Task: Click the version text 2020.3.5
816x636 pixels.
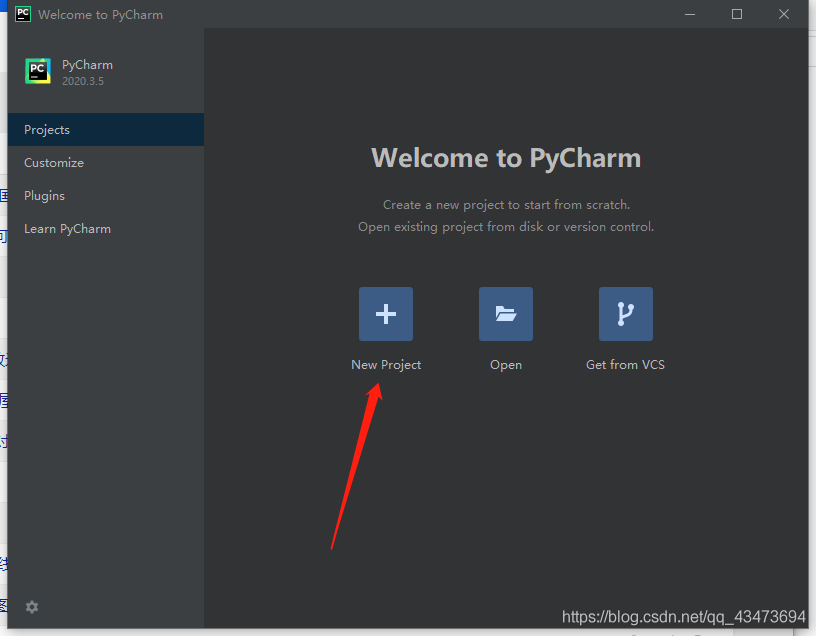Action: click(83, 81)
